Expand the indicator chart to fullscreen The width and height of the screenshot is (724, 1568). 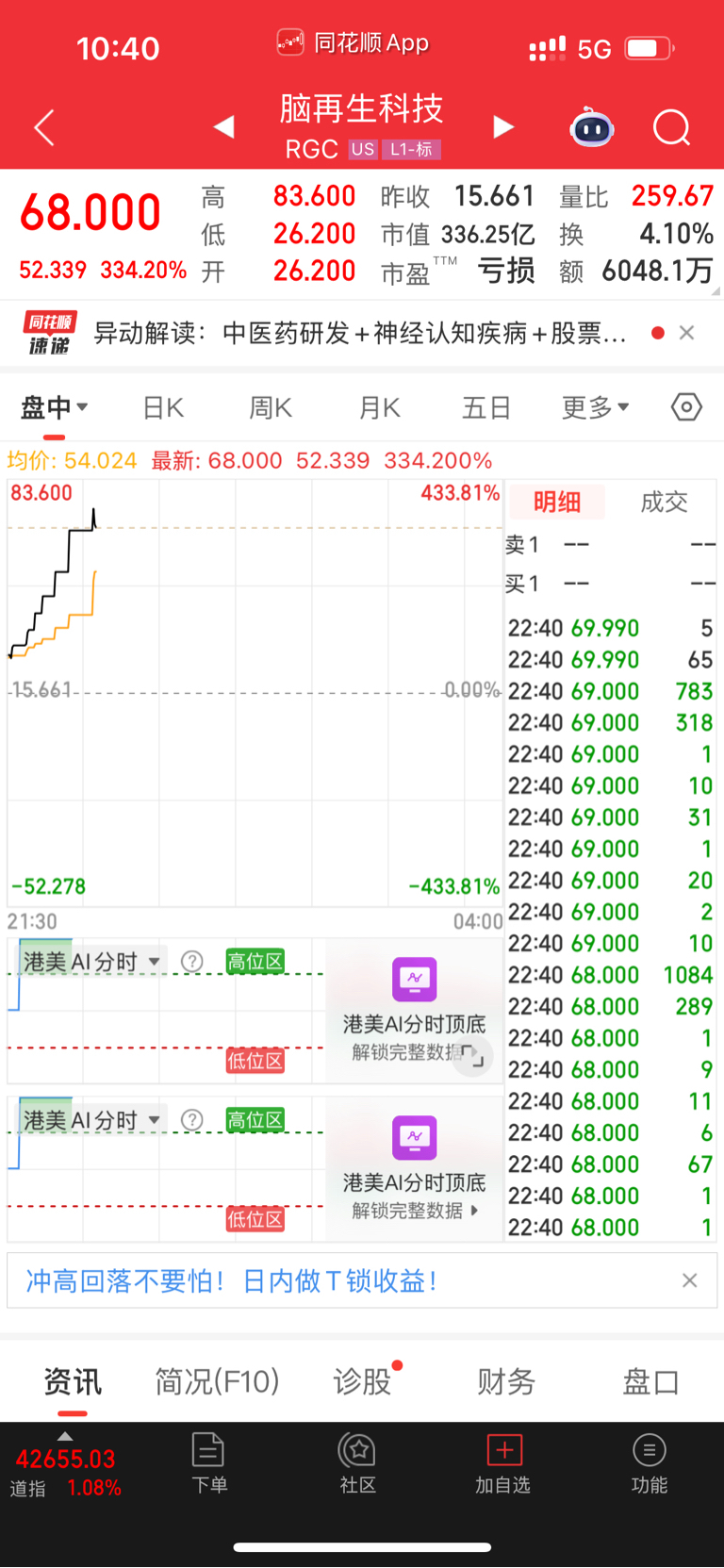(472, 1057)
